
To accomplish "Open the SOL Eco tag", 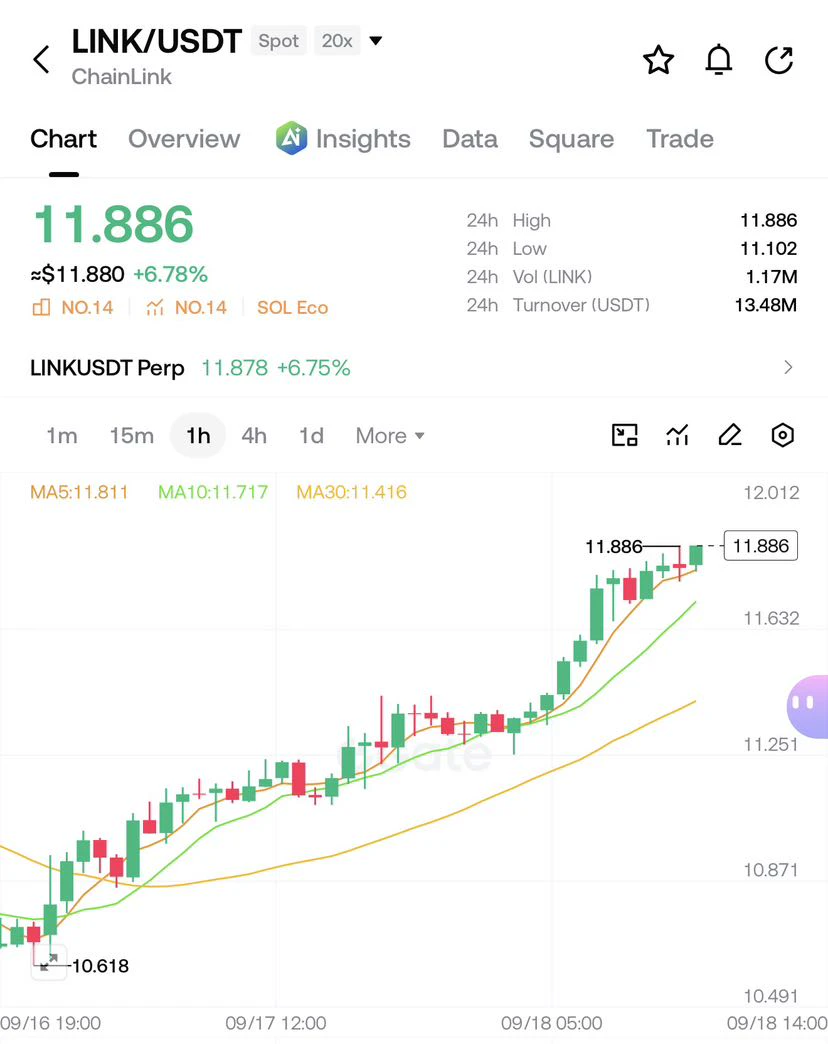I will [x=292, y=308].
